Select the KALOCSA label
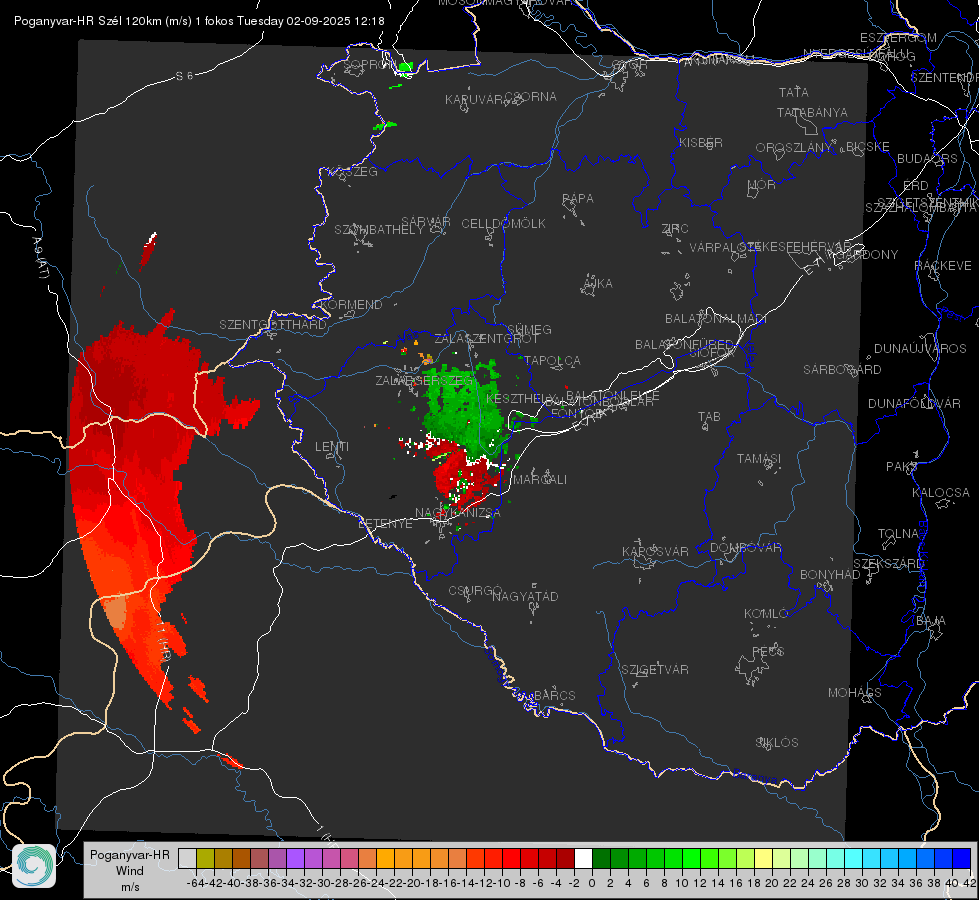Screen dimensions: 979x900 940,493
